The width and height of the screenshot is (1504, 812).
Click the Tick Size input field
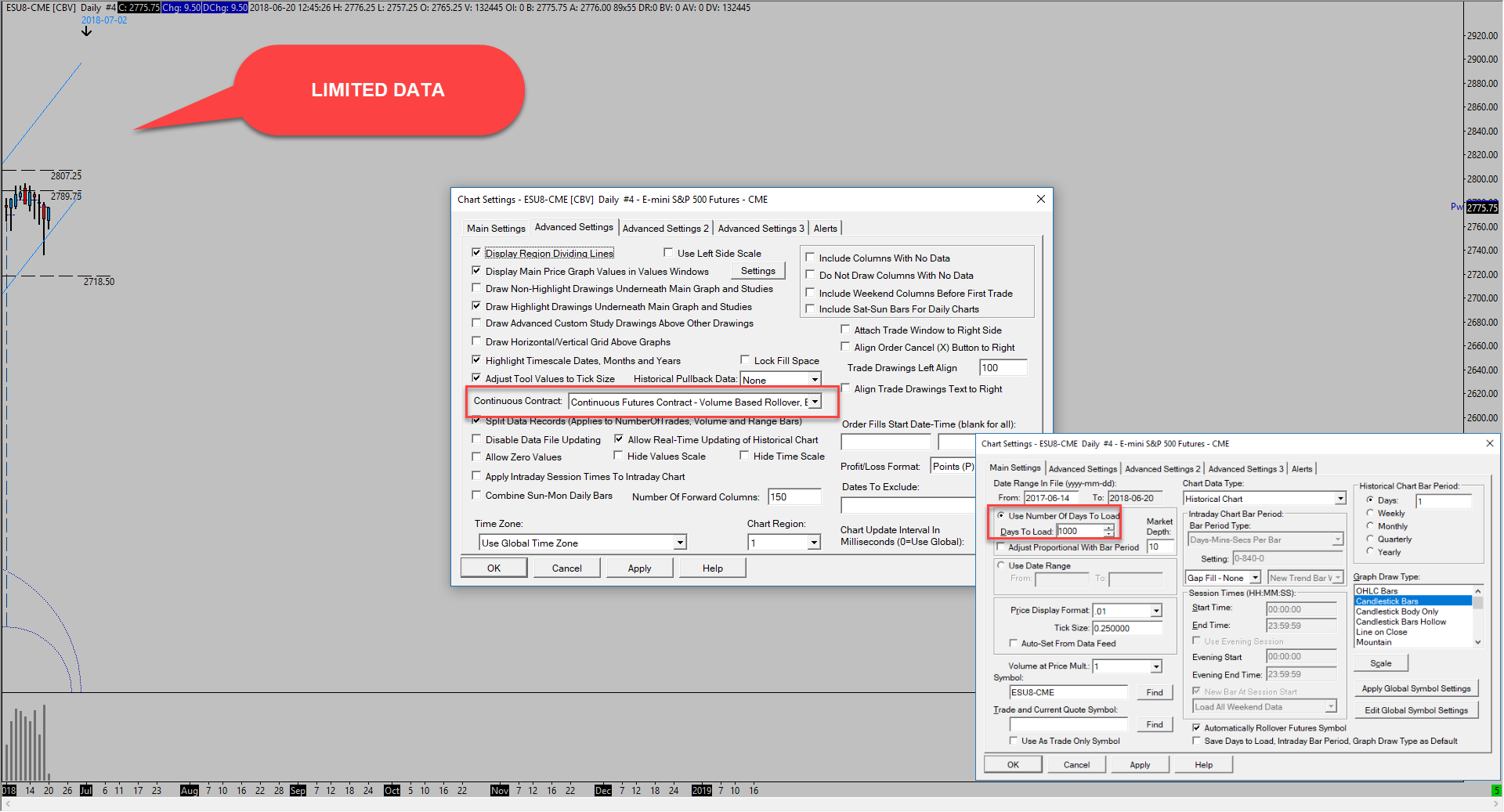tap(1127, 628)
